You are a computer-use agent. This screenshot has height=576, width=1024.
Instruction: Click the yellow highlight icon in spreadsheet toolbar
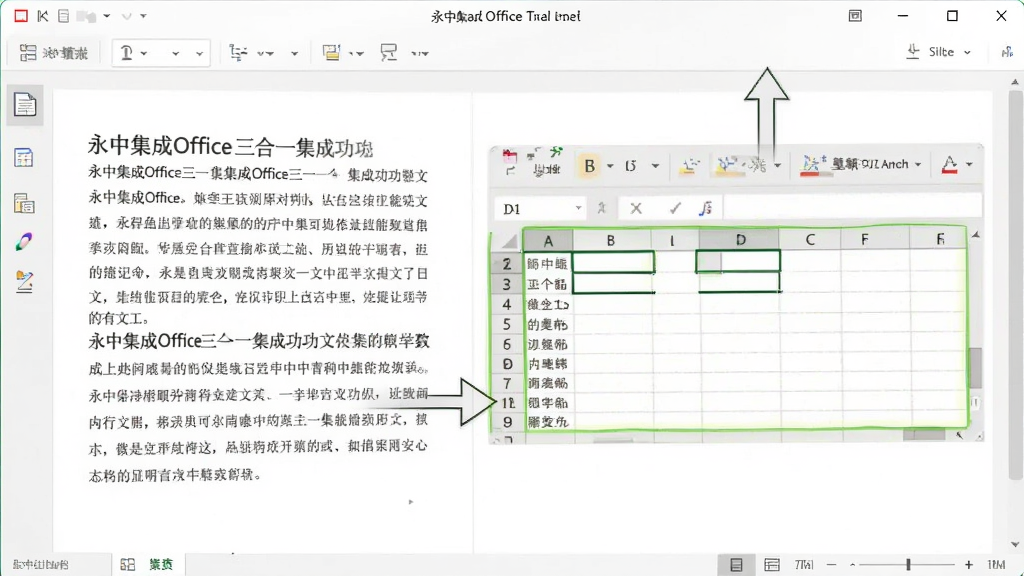688,166
